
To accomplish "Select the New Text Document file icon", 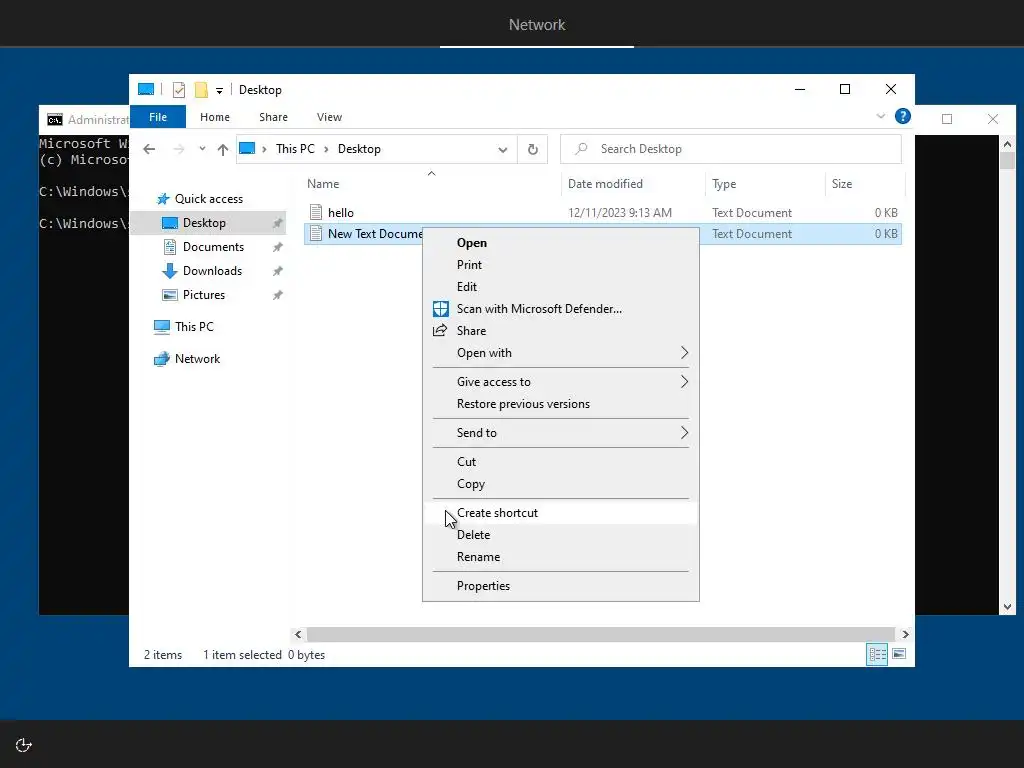I will click(x=316, y=233).
